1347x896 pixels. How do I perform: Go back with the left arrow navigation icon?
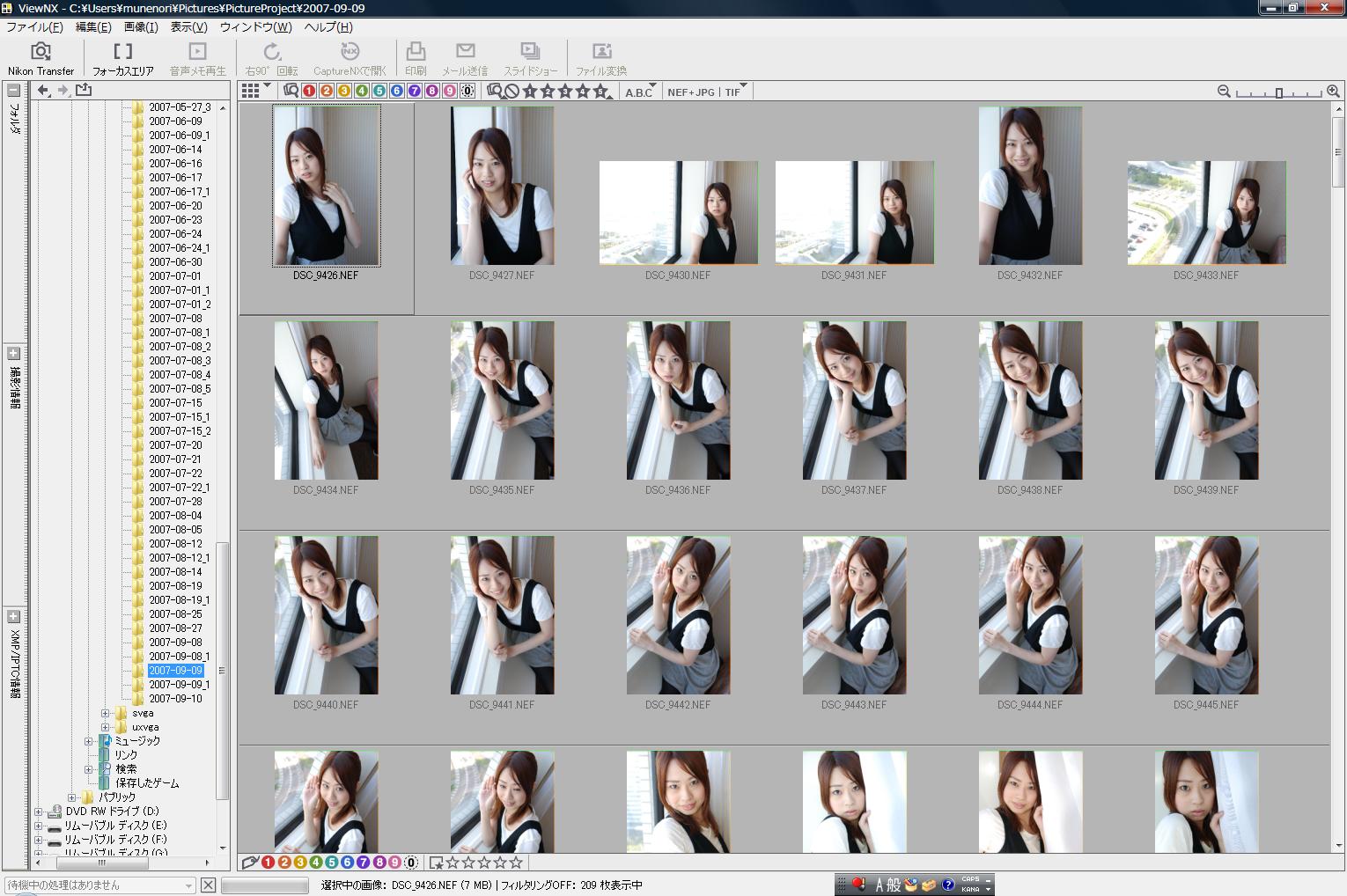pos(43,90)
